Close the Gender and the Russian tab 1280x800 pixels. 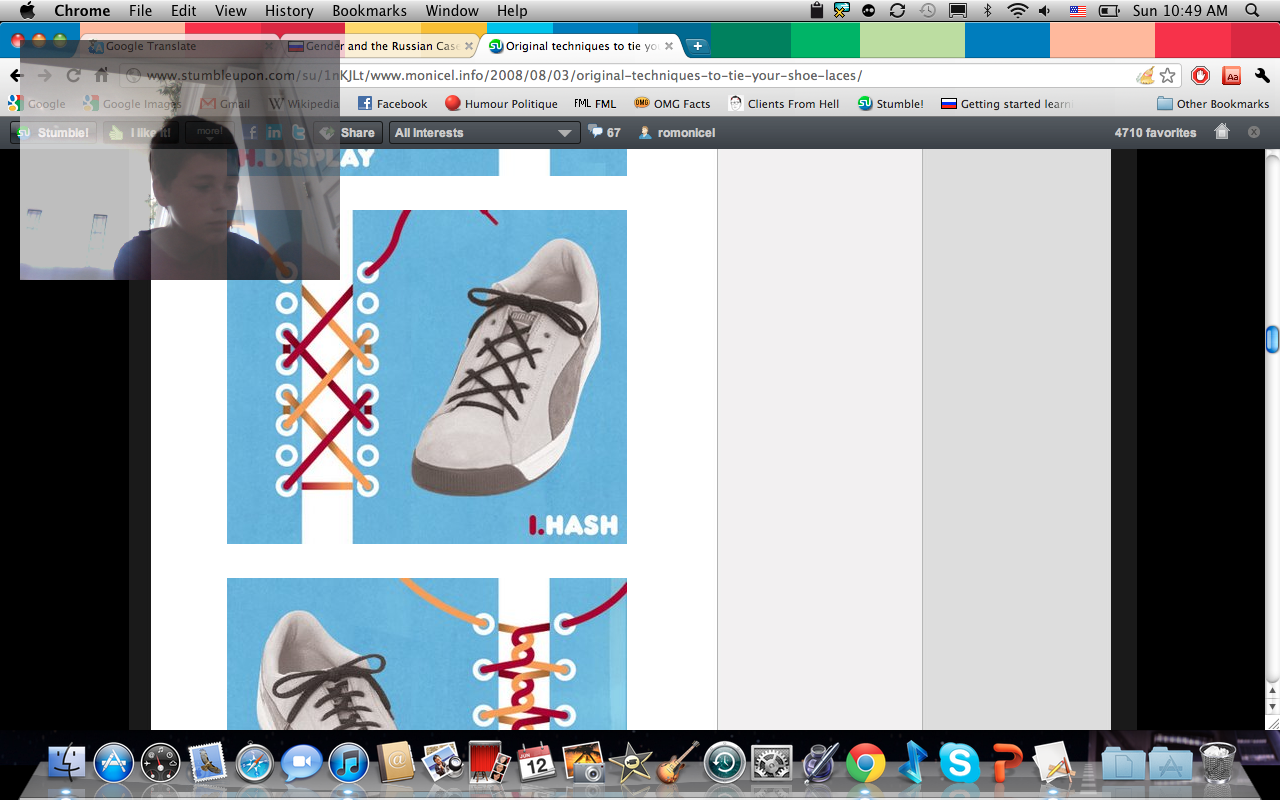coord(469,46)
